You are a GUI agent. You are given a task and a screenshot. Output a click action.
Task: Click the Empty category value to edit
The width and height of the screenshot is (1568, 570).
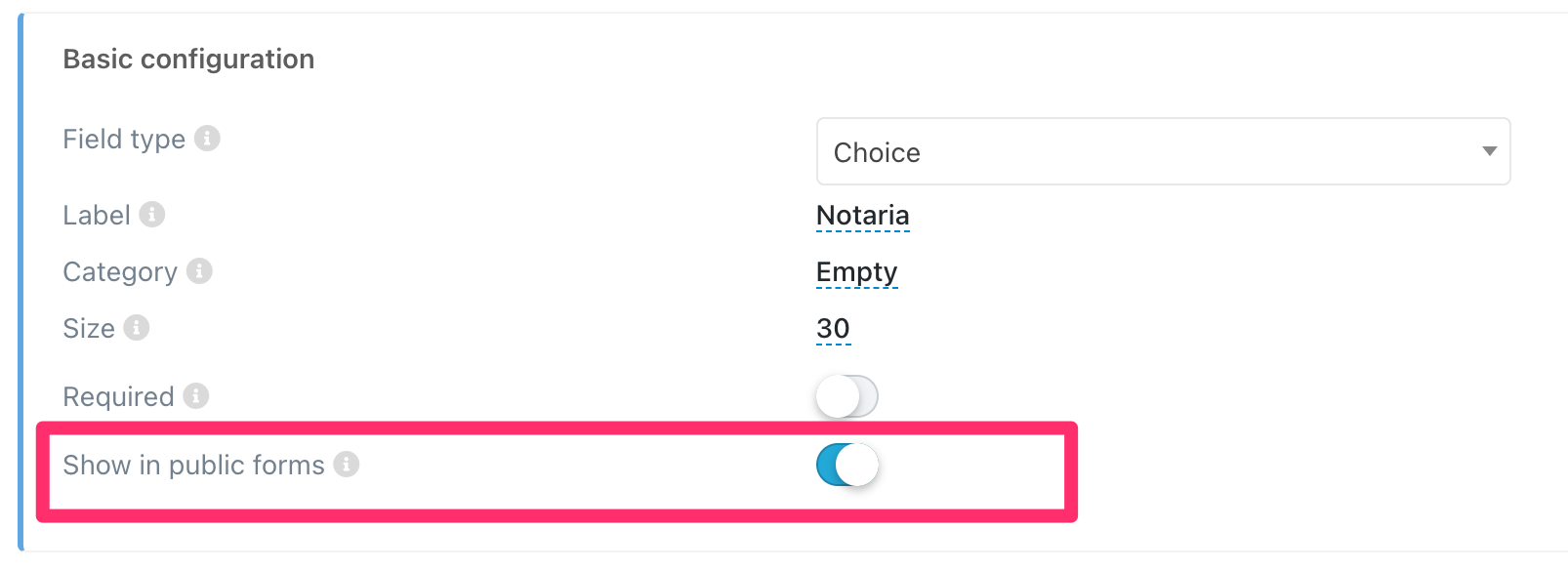click(x=856, y=271)
